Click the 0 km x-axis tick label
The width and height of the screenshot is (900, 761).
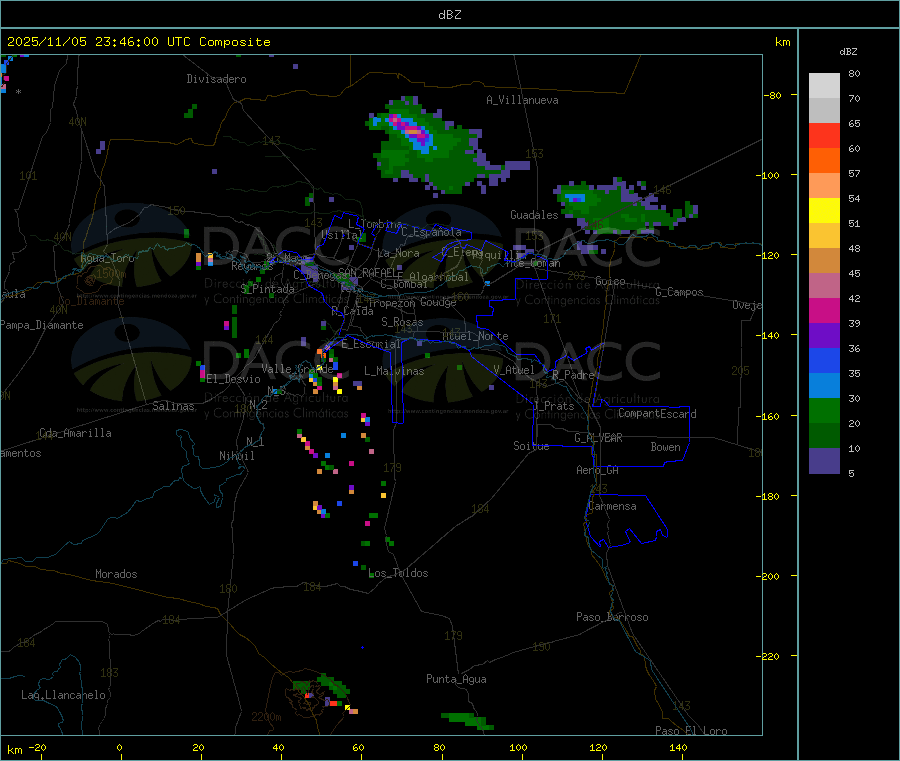point(119,747)
